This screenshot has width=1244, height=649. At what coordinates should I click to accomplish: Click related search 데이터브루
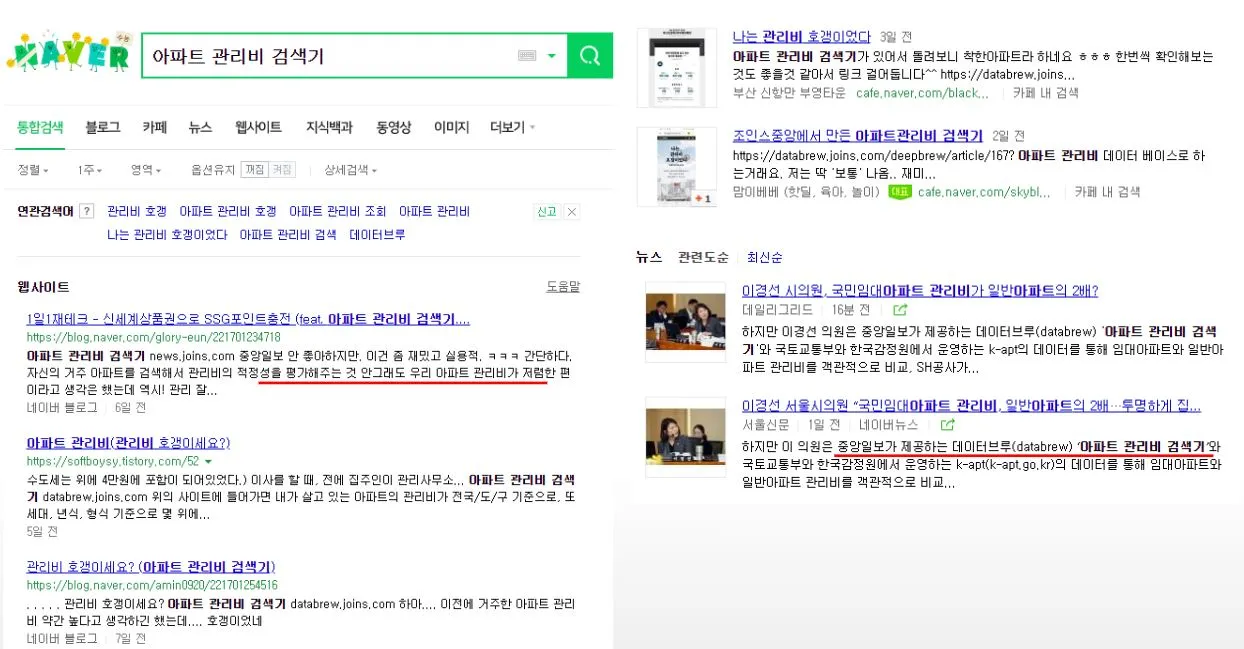tap(377, 235)
